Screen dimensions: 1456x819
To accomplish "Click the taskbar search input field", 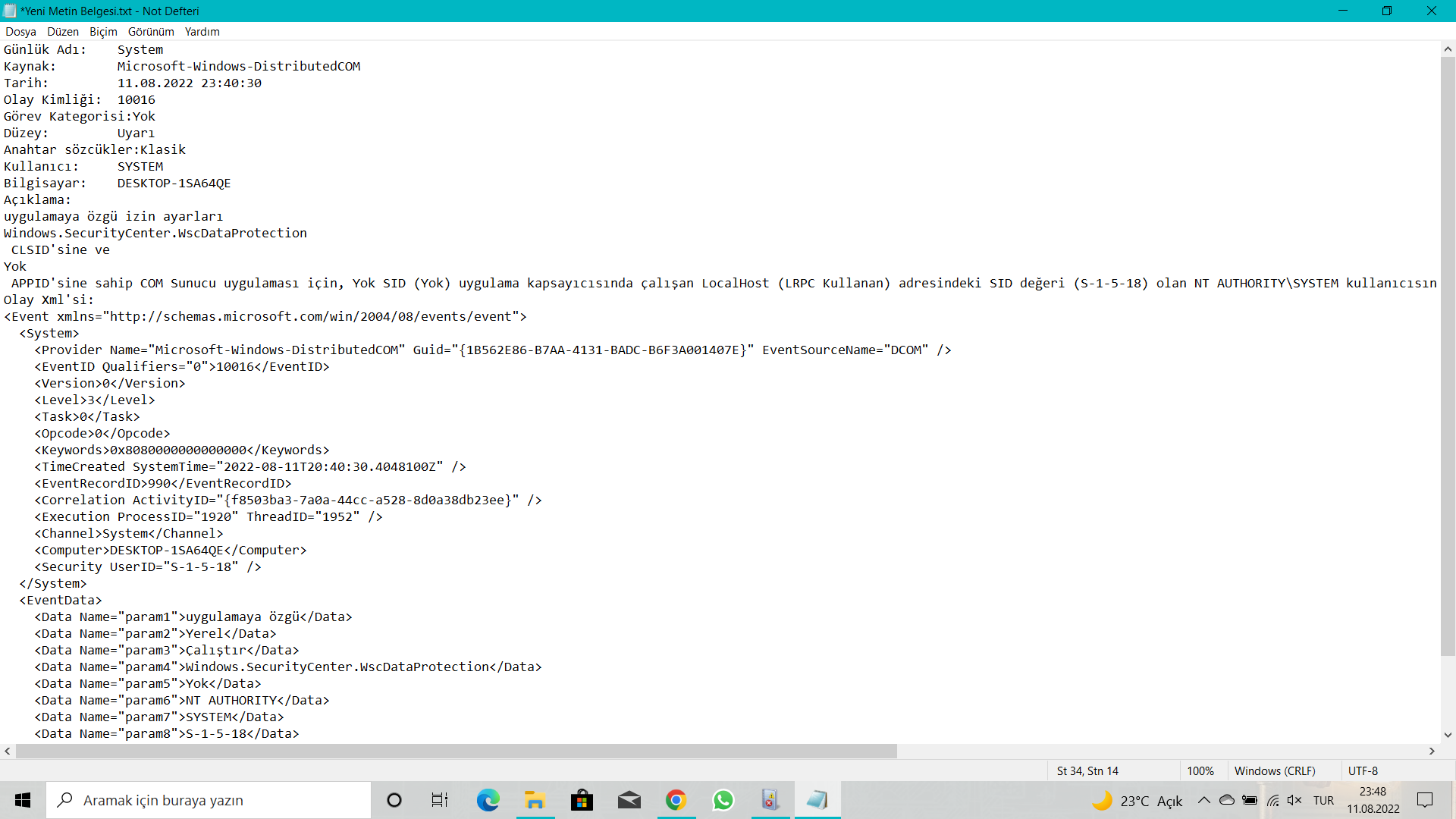I will point(209,800).
